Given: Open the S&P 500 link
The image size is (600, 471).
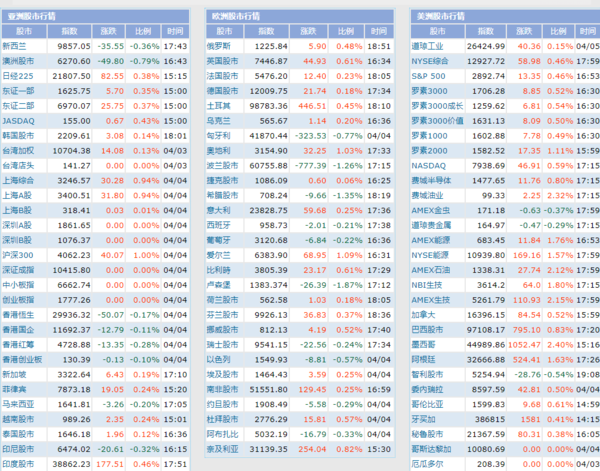Looking at the screenshot, I should click(x=429, y=76).
